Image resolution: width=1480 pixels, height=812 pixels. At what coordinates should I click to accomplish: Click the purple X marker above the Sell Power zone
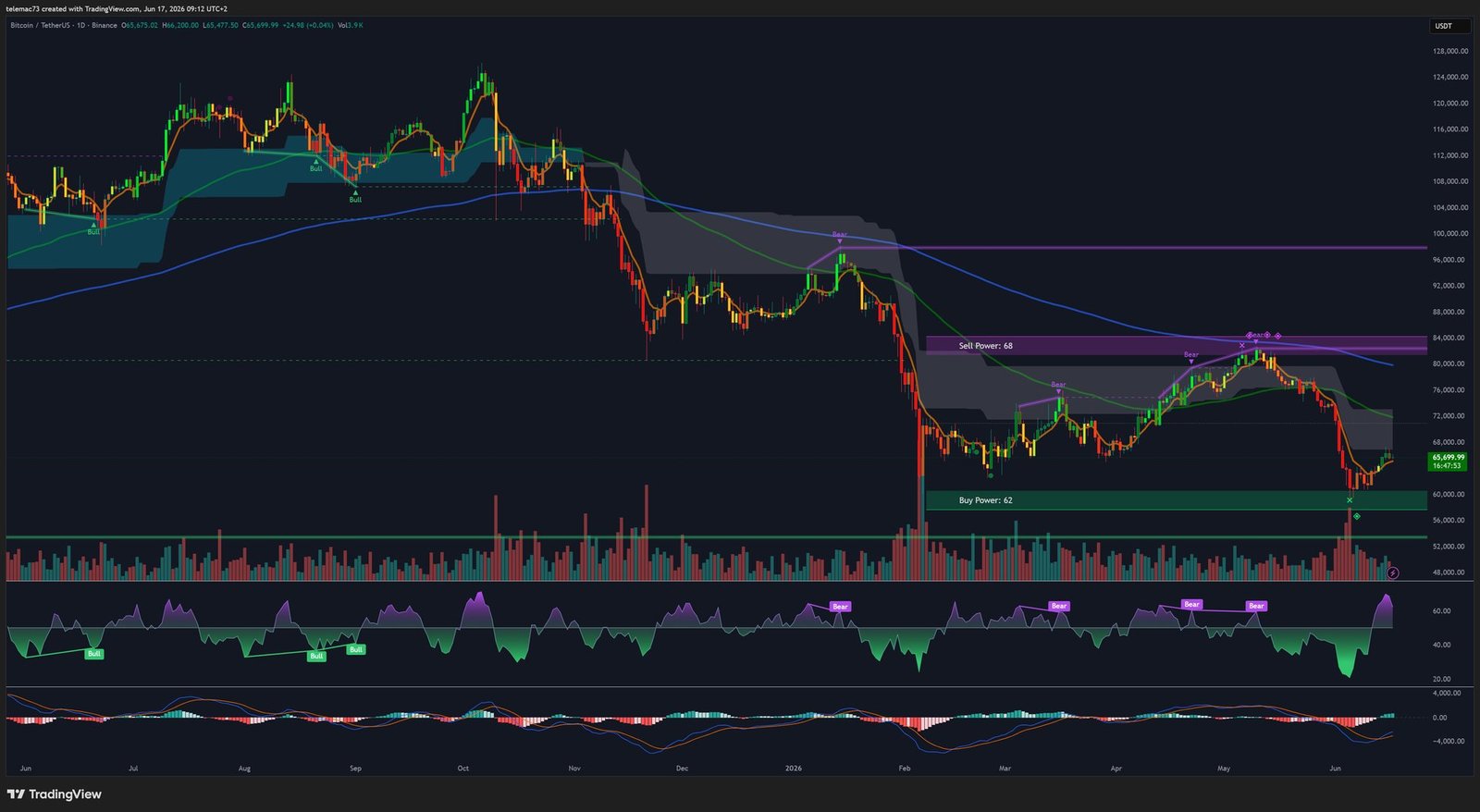point(1242,345)
